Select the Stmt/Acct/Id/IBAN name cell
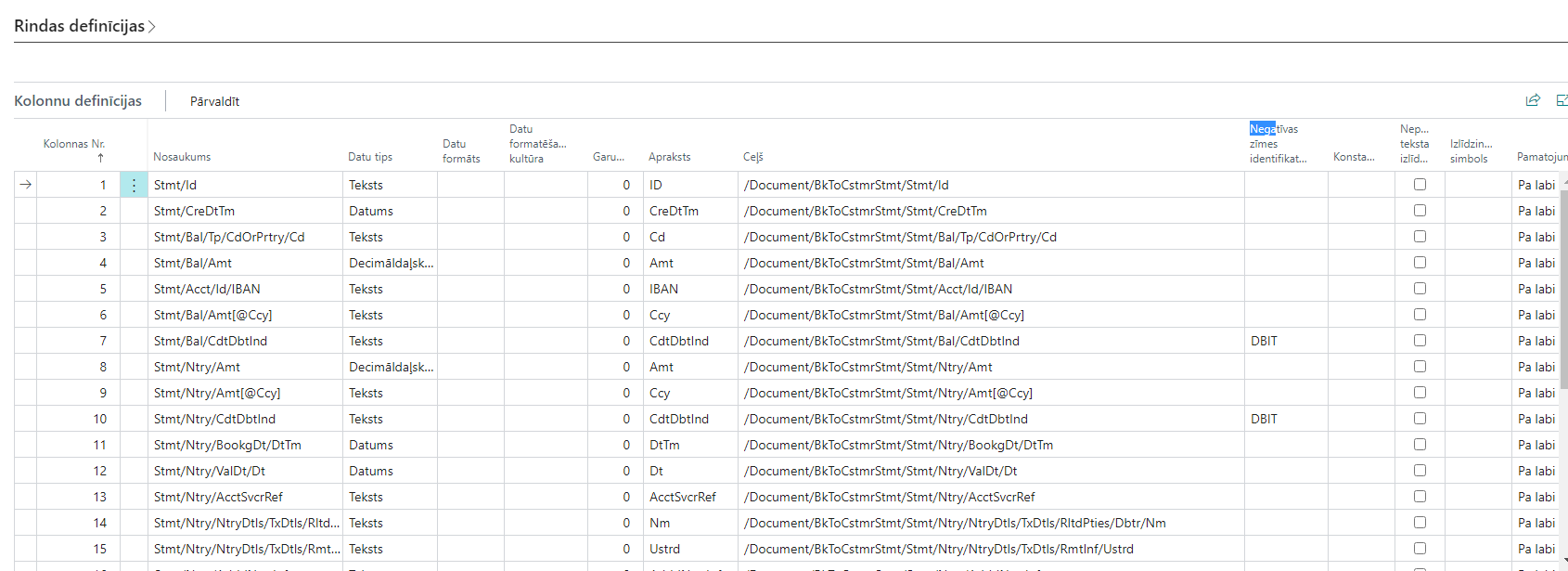The image size is (1568, 571). tap(245, 289)
